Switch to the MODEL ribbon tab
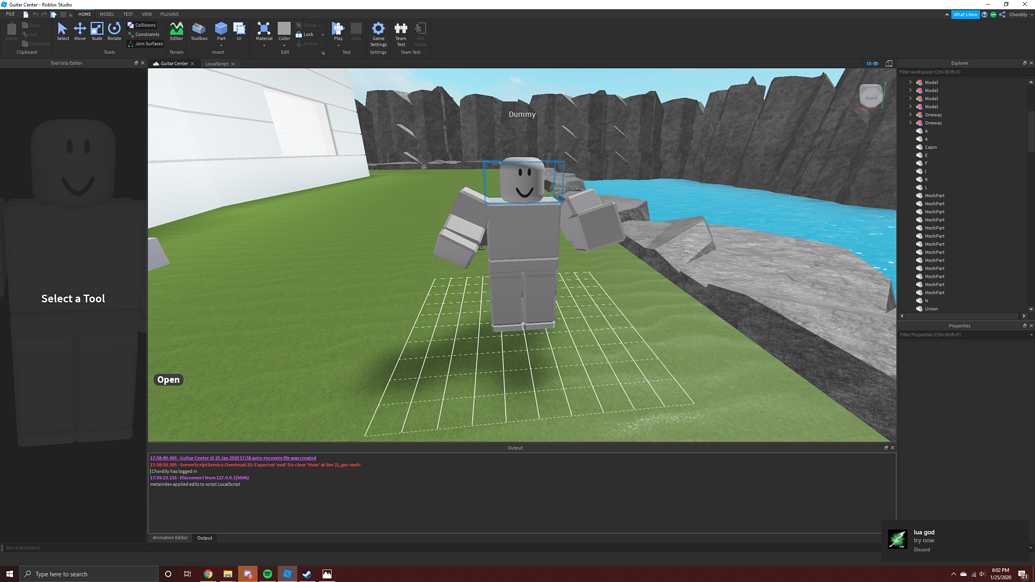Image resolution: width=1035 pixels, height=582 pixels. pyautogui.click(x=106, y=14)
